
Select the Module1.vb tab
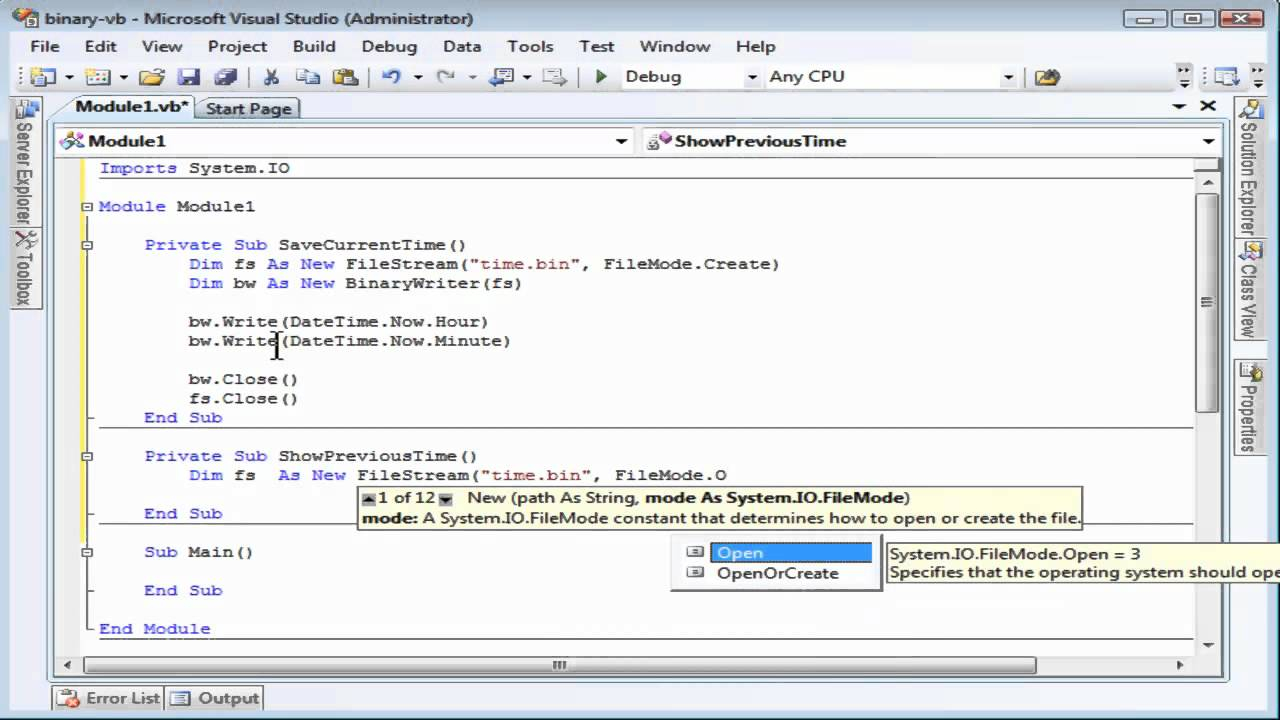tap(130, 107)
